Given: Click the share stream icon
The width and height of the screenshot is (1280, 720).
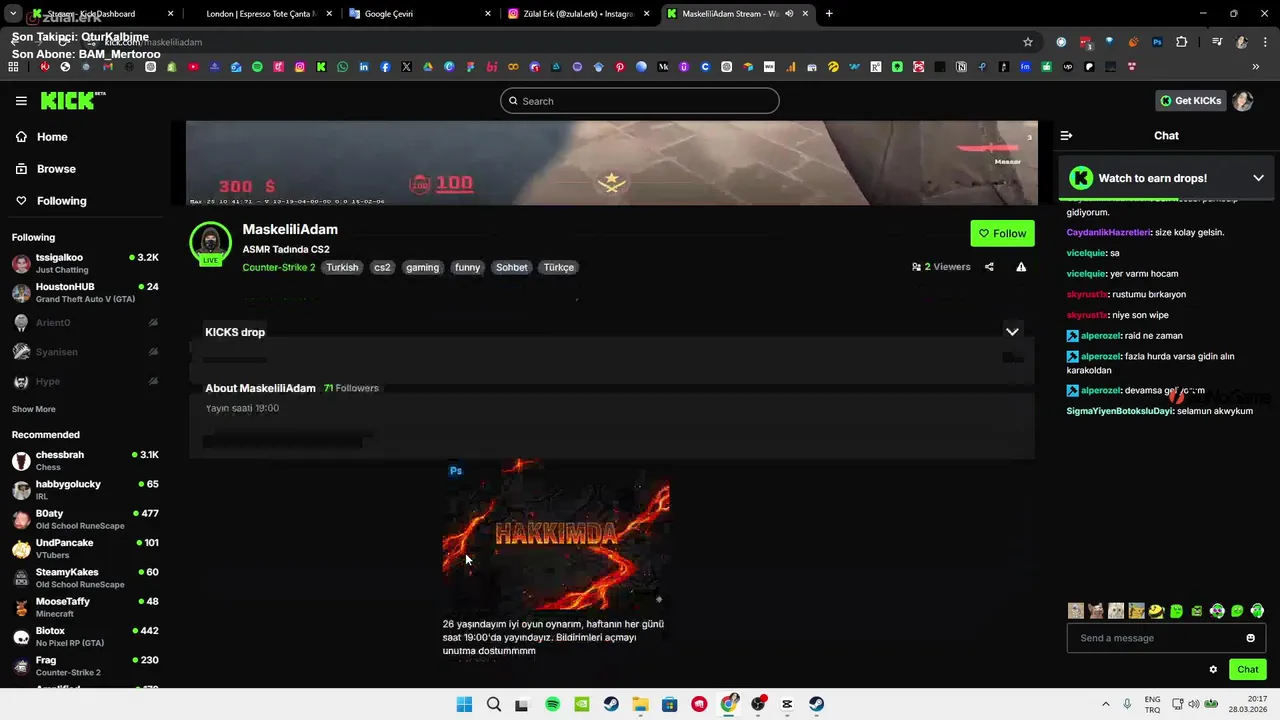Looking at the screenshot, I should coord(989,267).
